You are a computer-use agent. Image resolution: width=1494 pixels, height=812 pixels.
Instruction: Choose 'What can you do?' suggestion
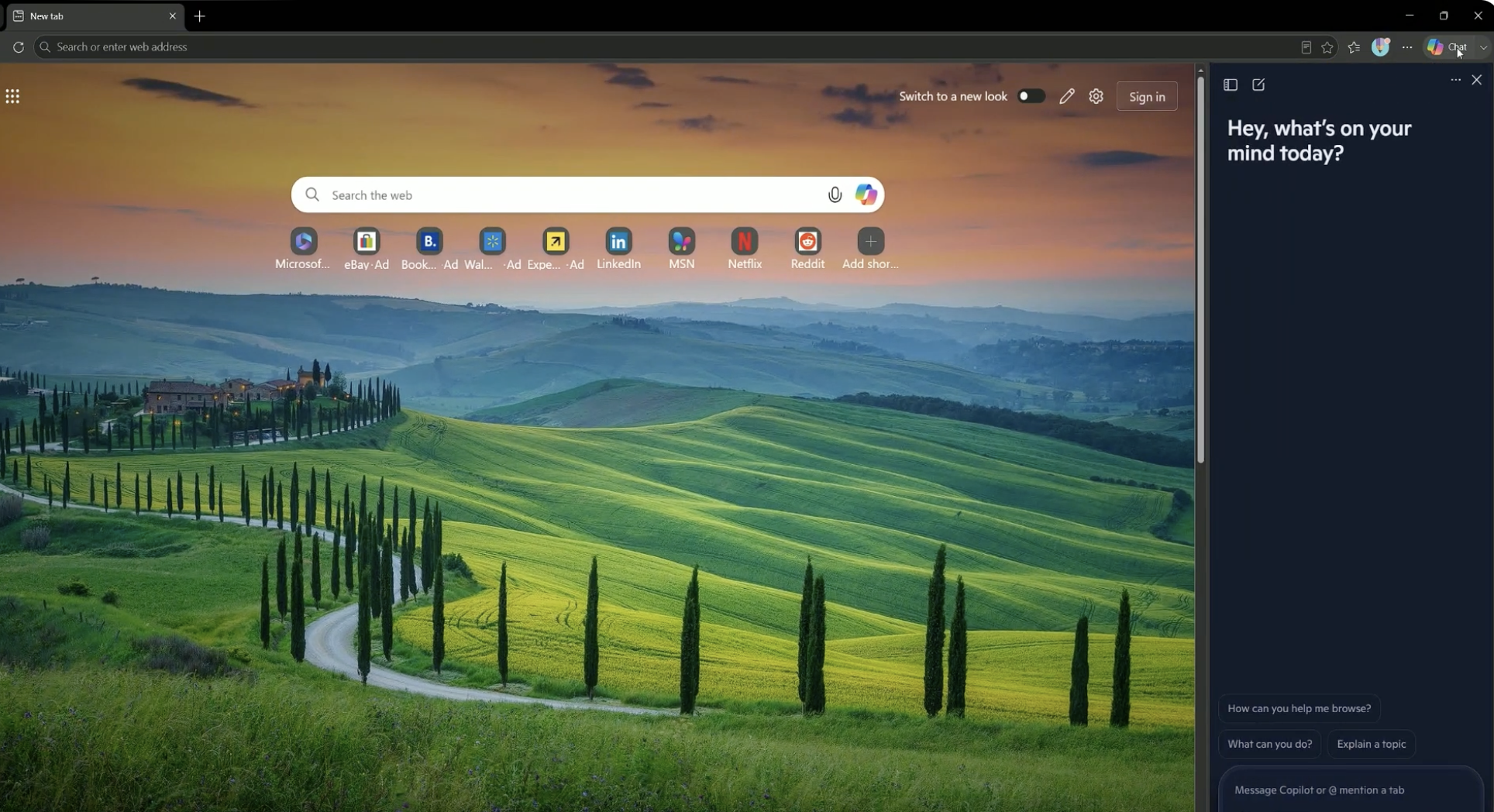(1269, 744)
